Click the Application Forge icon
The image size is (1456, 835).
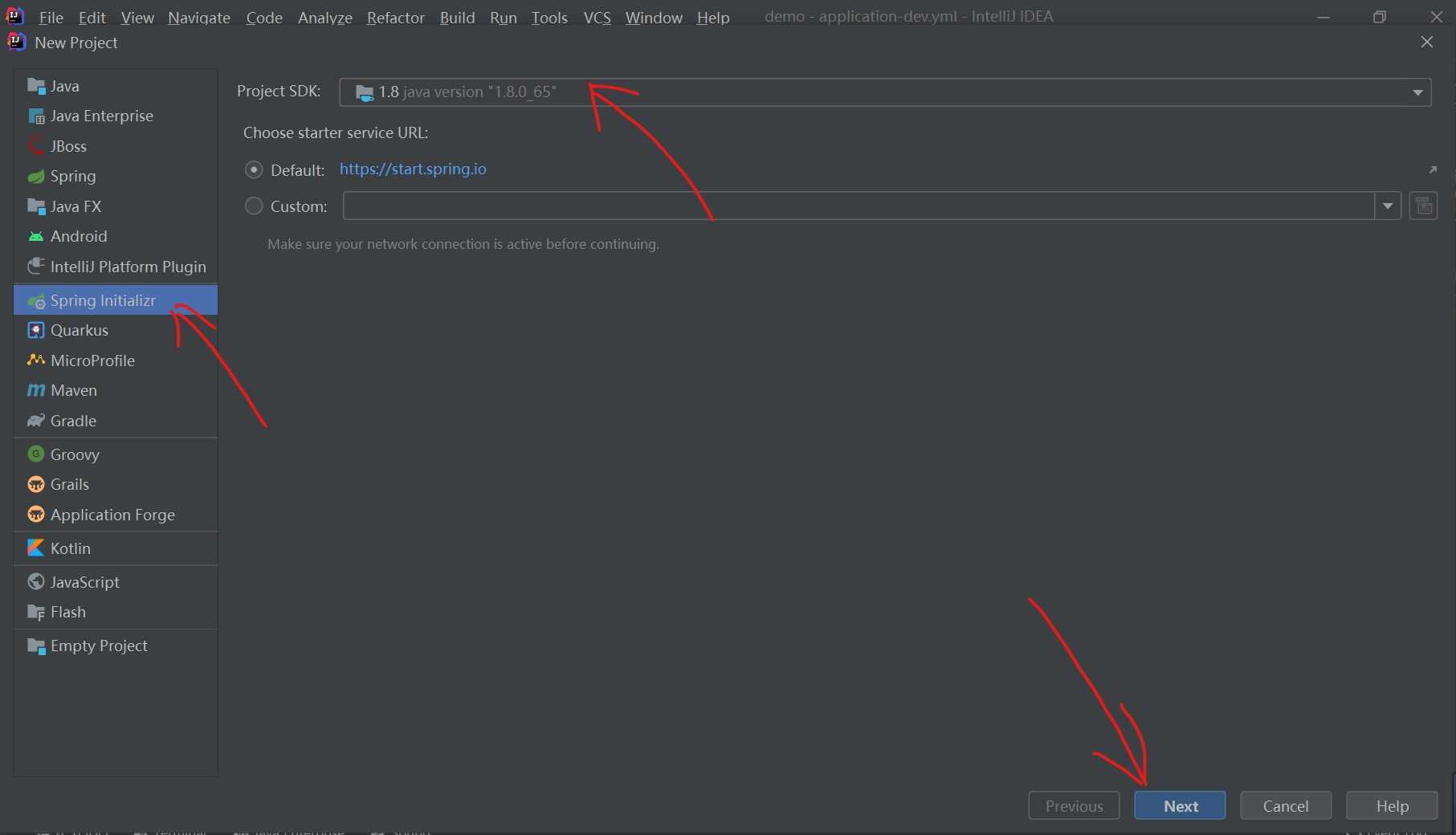[x=36, y=515]
